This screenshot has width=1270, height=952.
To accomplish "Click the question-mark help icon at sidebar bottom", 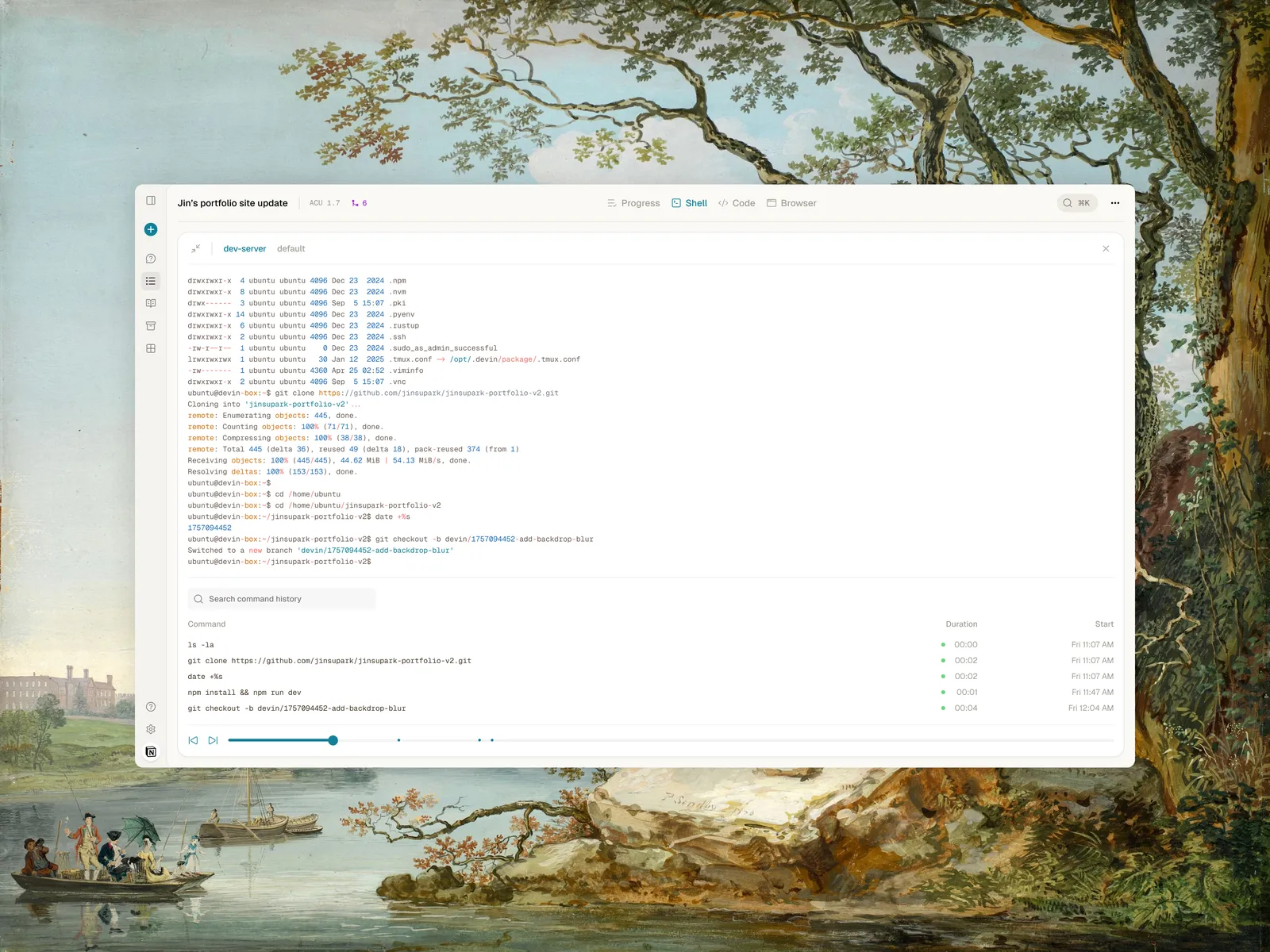I will [x=151, y=707].
